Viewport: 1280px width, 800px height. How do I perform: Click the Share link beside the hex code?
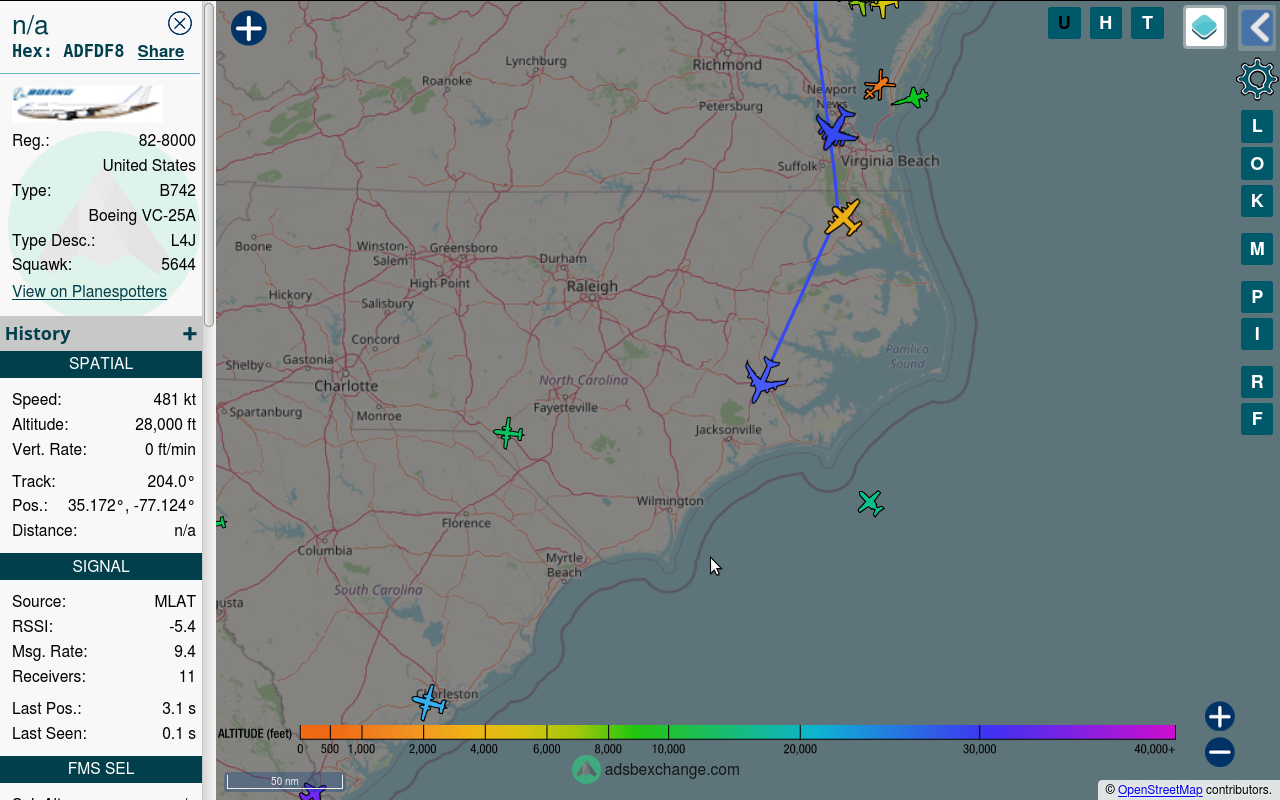click(161, 51)
